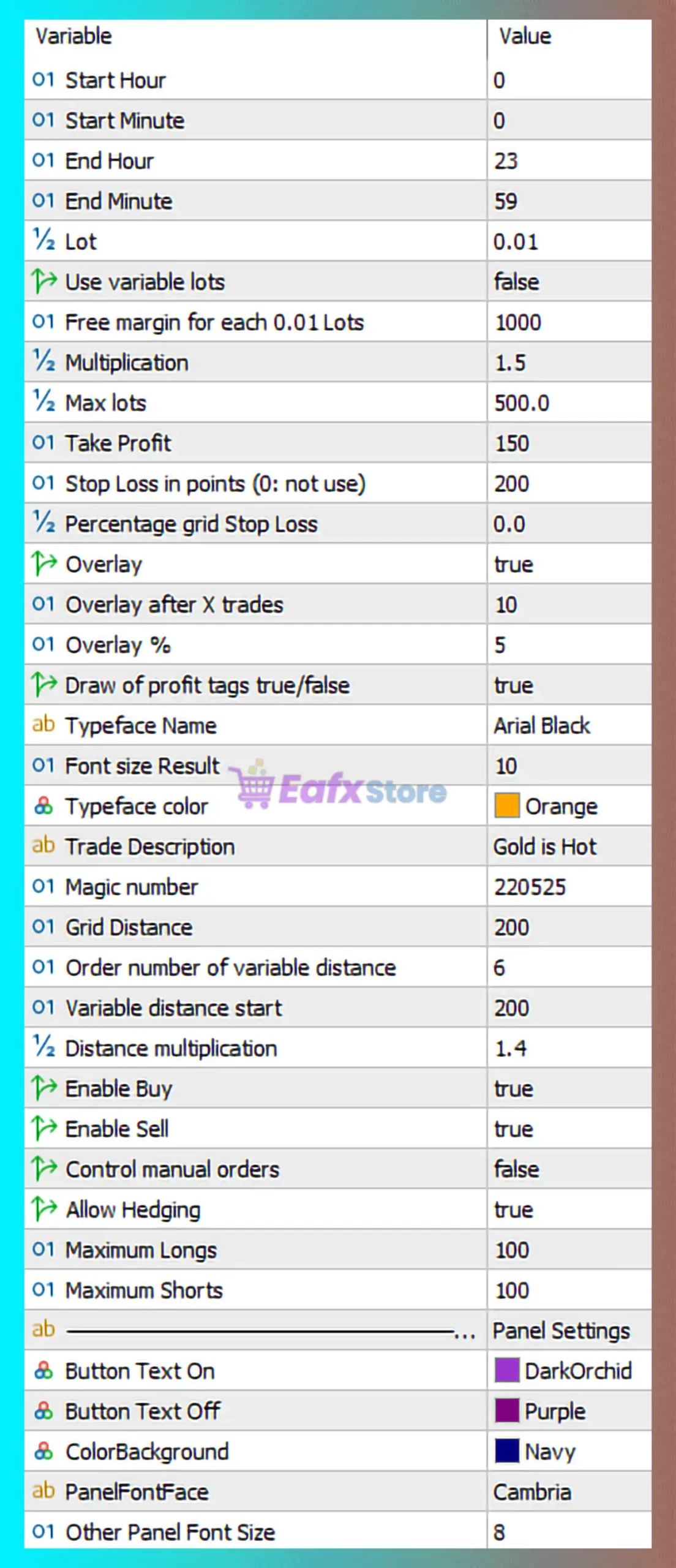Click the Purple color swatch
This screenshot has width=676, height=1568.
[x=506, y=1411]
